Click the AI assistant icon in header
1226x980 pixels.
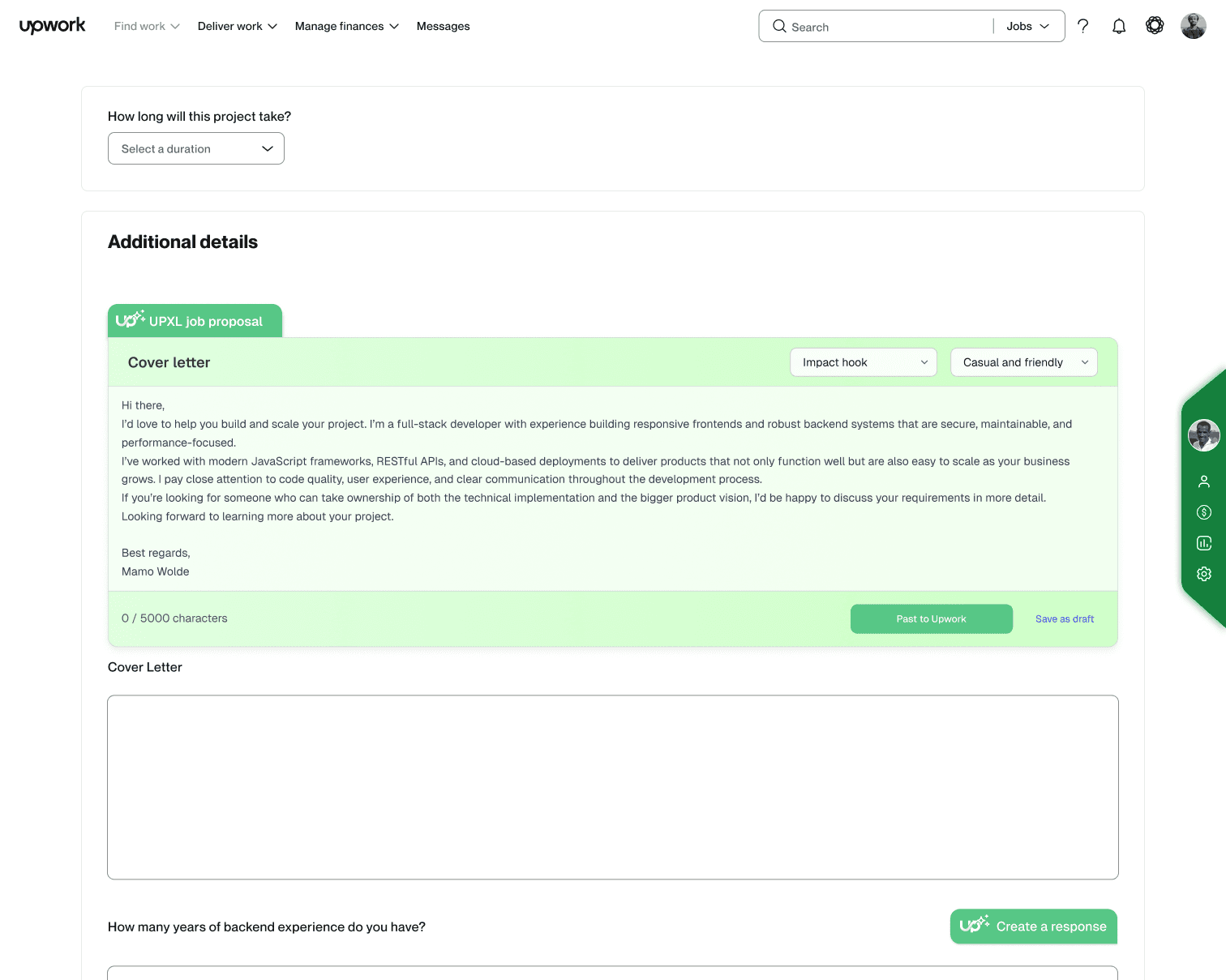click(1155, 26)
